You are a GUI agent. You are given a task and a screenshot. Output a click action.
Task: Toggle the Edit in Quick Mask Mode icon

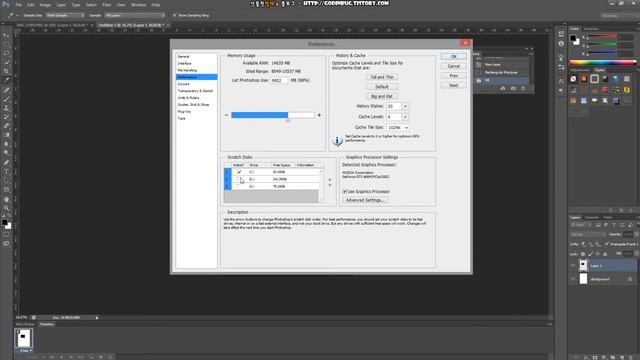(x=6, y=235)
